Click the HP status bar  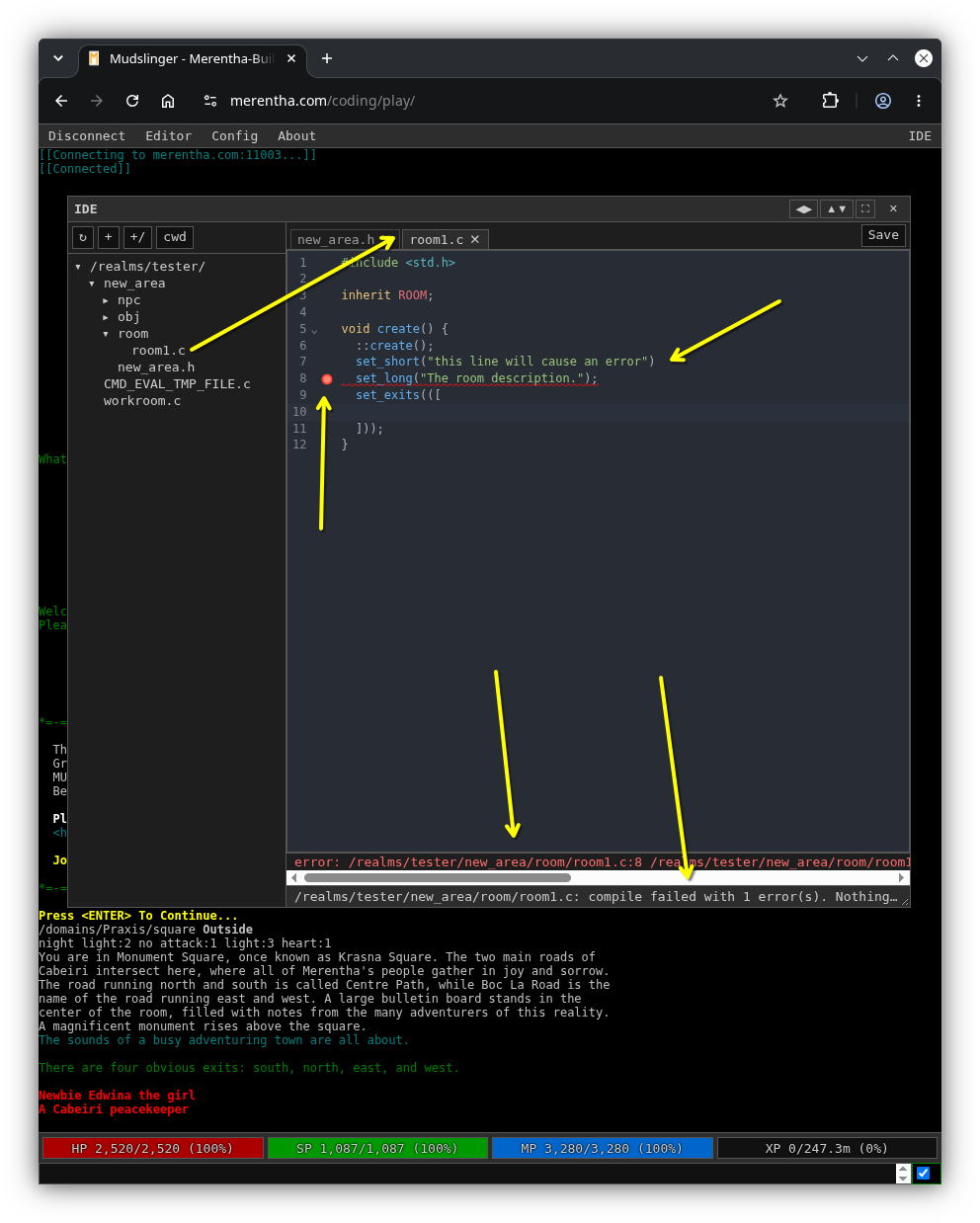point(153,1148)
